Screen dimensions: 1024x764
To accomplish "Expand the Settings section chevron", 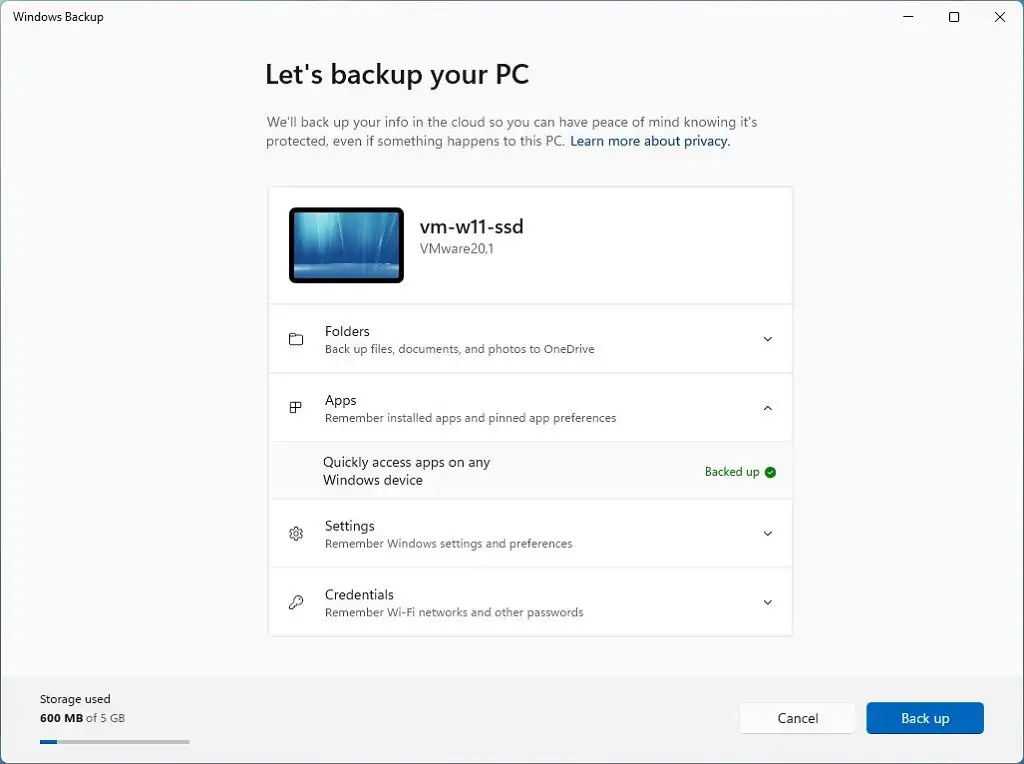I will pyautogui.click(x=767, y=533).
